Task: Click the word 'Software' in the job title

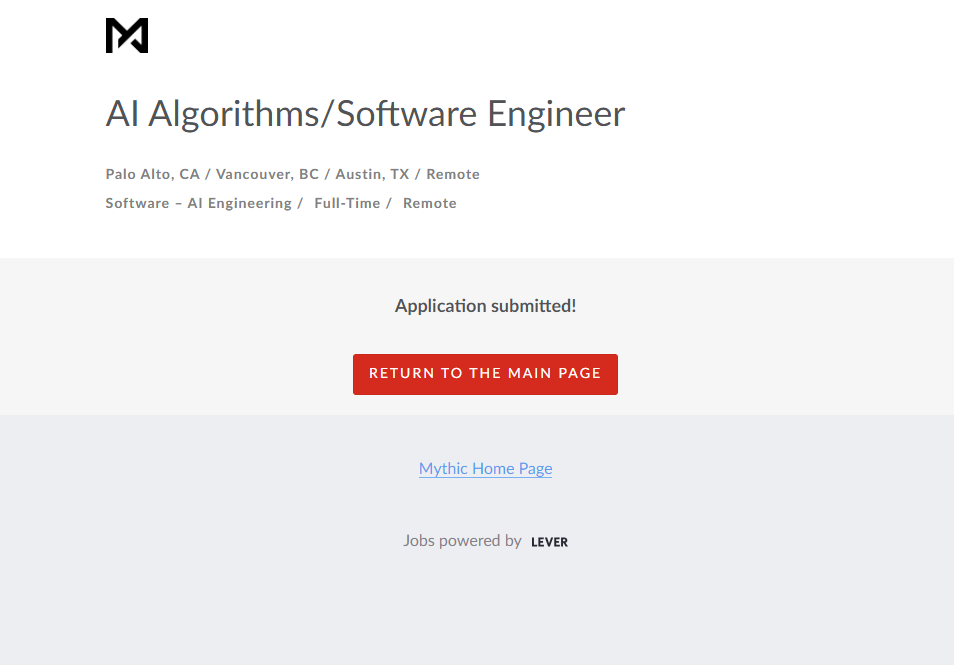Action: 407,114
